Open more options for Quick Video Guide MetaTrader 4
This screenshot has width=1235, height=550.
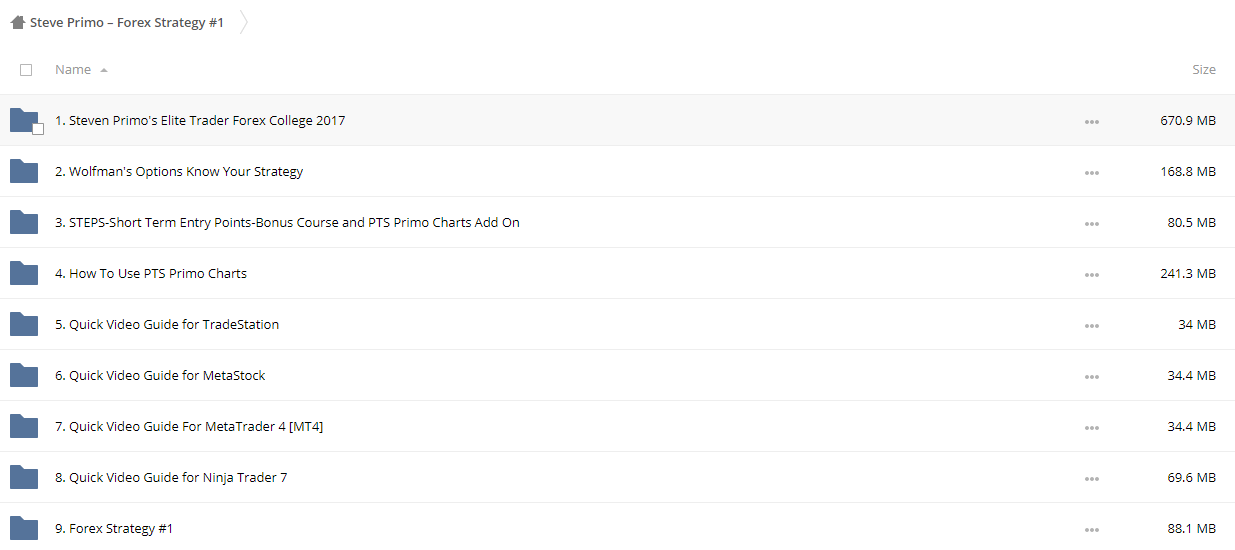click(1091, 428)
